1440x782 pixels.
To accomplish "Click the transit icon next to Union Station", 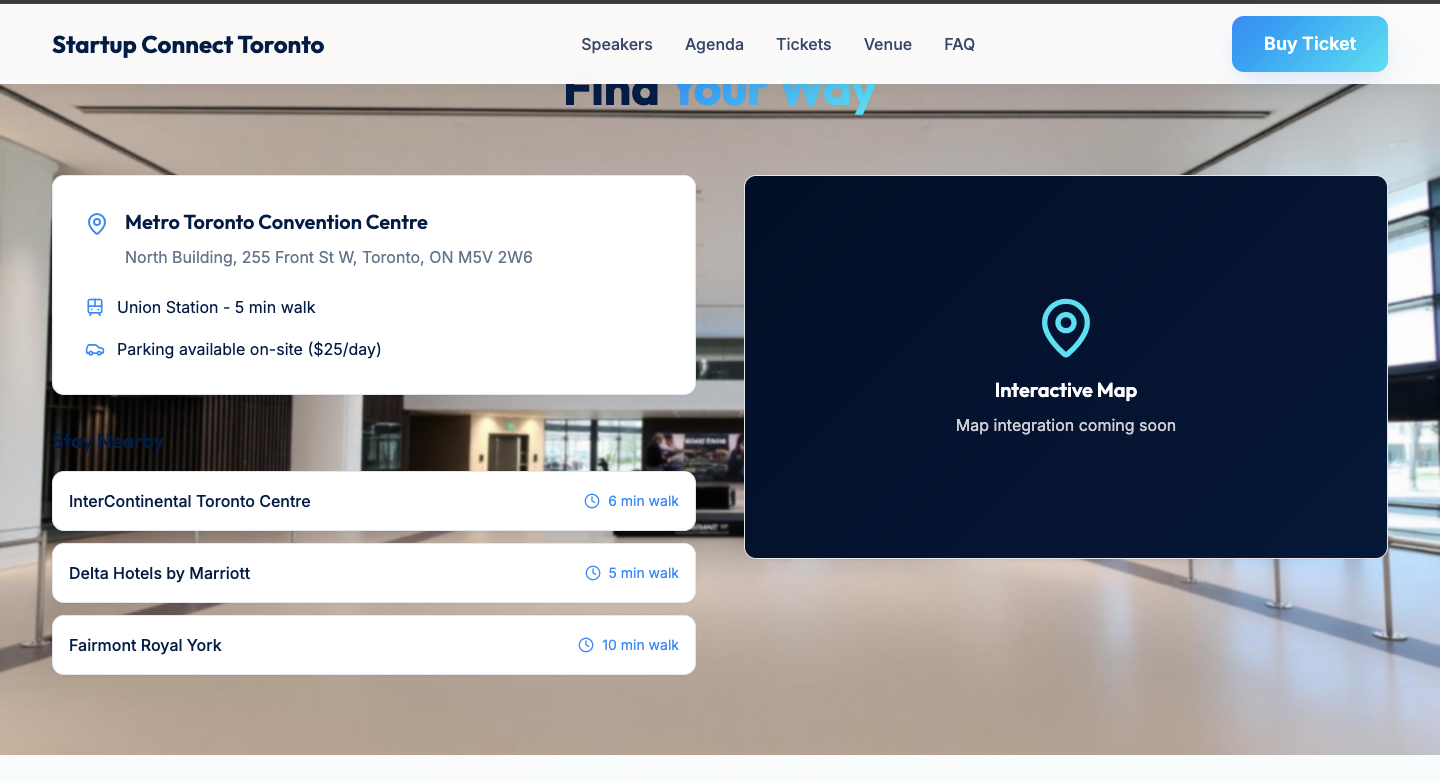I will tap(95, 307).
